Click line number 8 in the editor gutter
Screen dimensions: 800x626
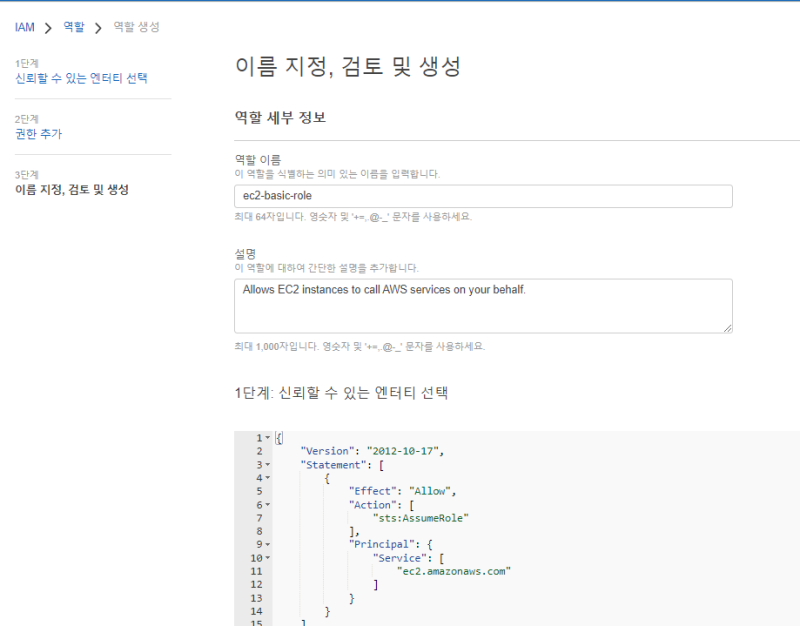258,531
